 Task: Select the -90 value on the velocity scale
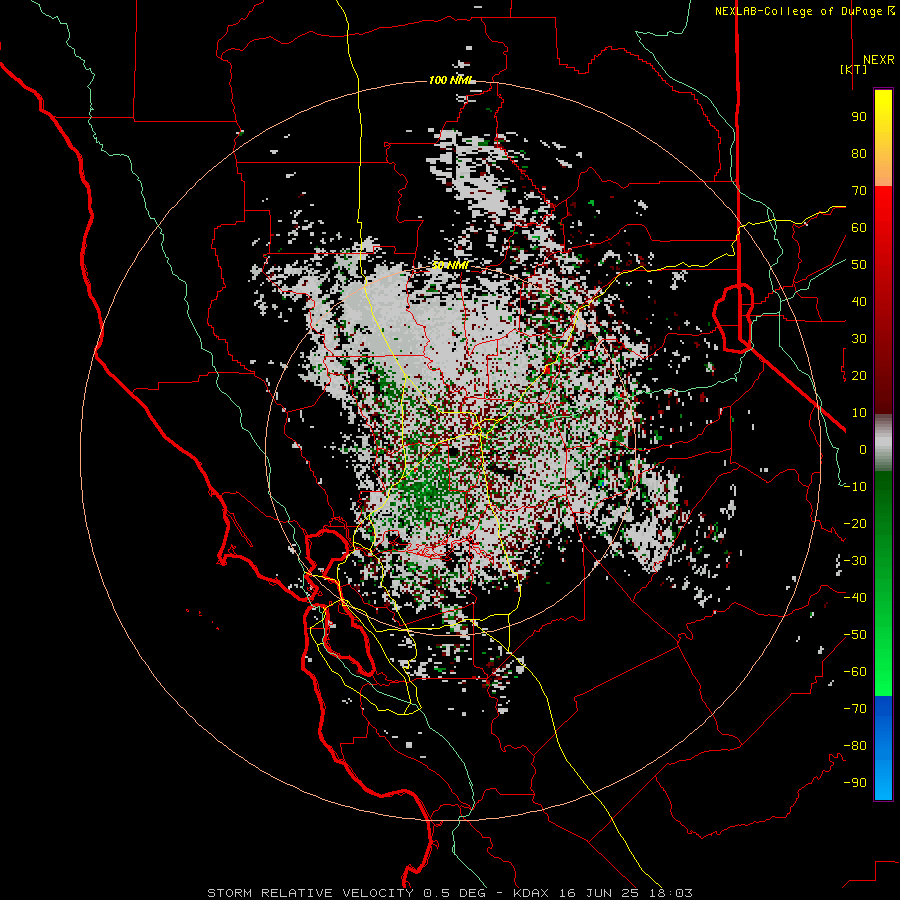click(855, 783)
